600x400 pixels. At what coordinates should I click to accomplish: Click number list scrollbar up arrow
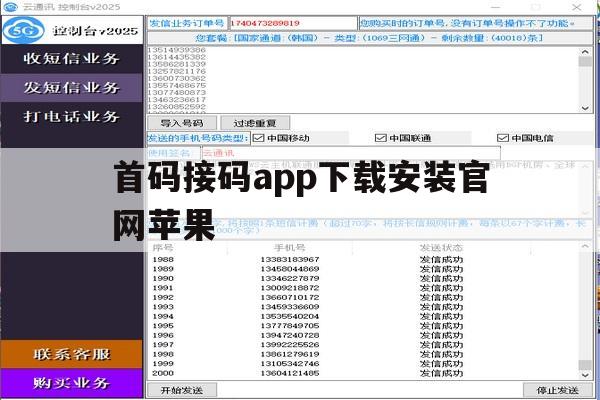[585, 52]
